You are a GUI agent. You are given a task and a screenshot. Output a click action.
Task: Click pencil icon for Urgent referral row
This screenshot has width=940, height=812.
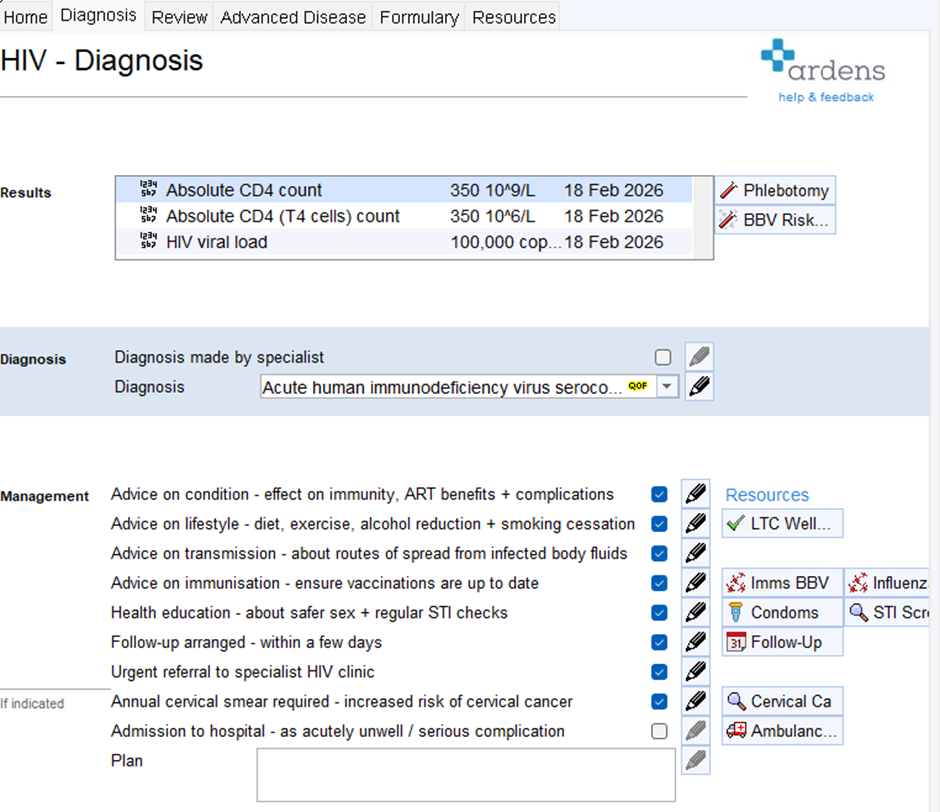pos(695,671)
